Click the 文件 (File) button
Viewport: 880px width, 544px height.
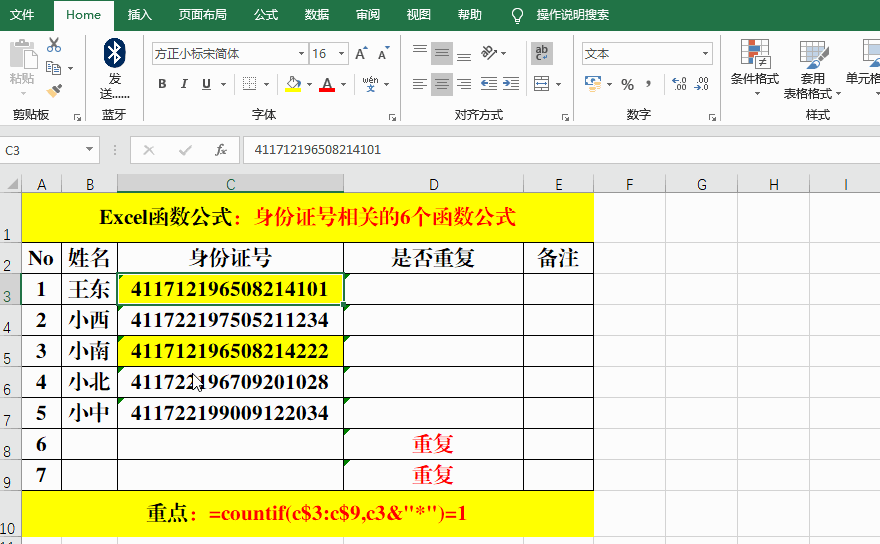click(22, 15)
